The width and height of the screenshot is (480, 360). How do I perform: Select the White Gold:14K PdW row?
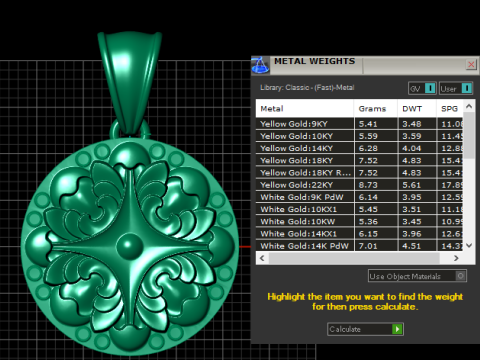coord(359,246)
